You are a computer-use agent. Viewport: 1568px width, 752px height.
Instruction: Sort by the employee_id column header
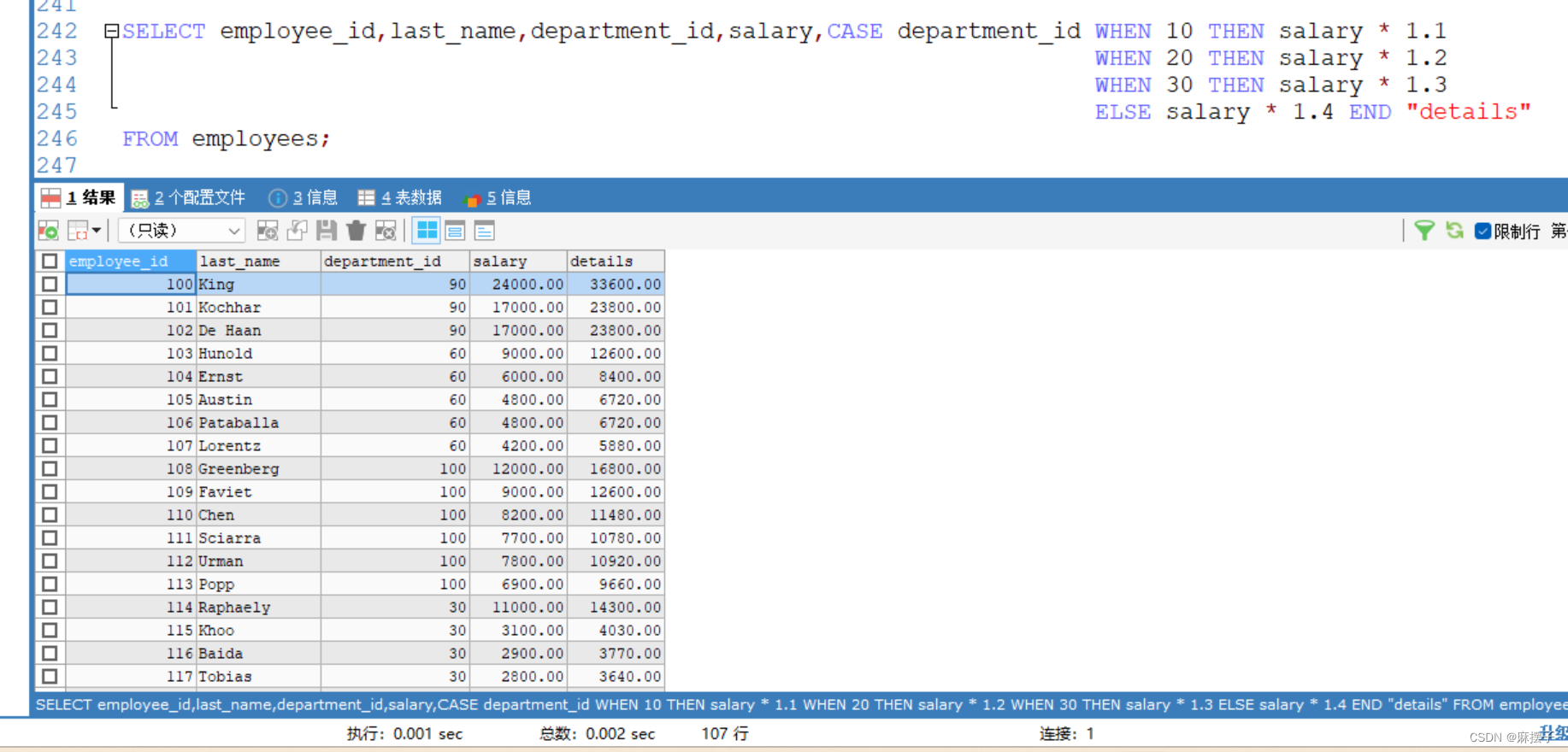131,261
